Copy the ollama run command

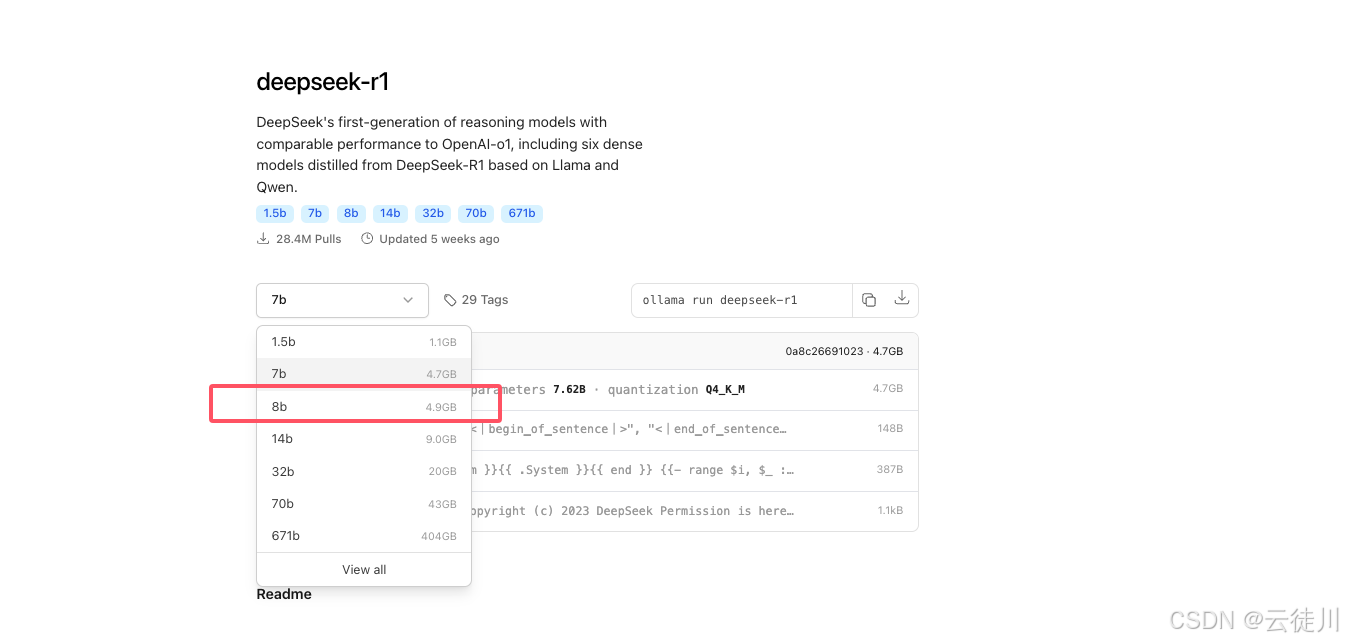coord(868,300)
